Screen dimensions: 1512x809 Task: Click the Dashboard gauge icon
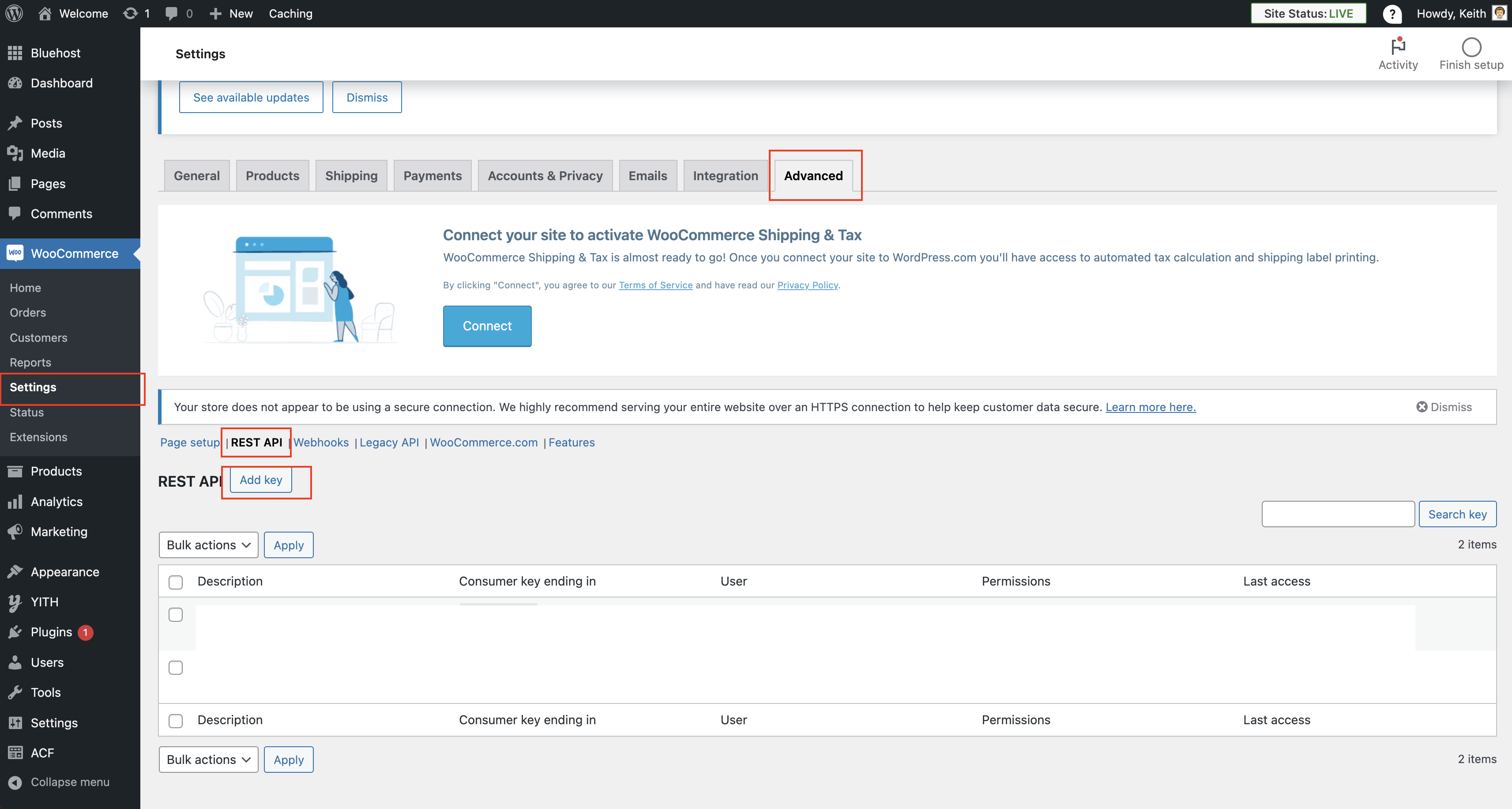pos(15,83)
